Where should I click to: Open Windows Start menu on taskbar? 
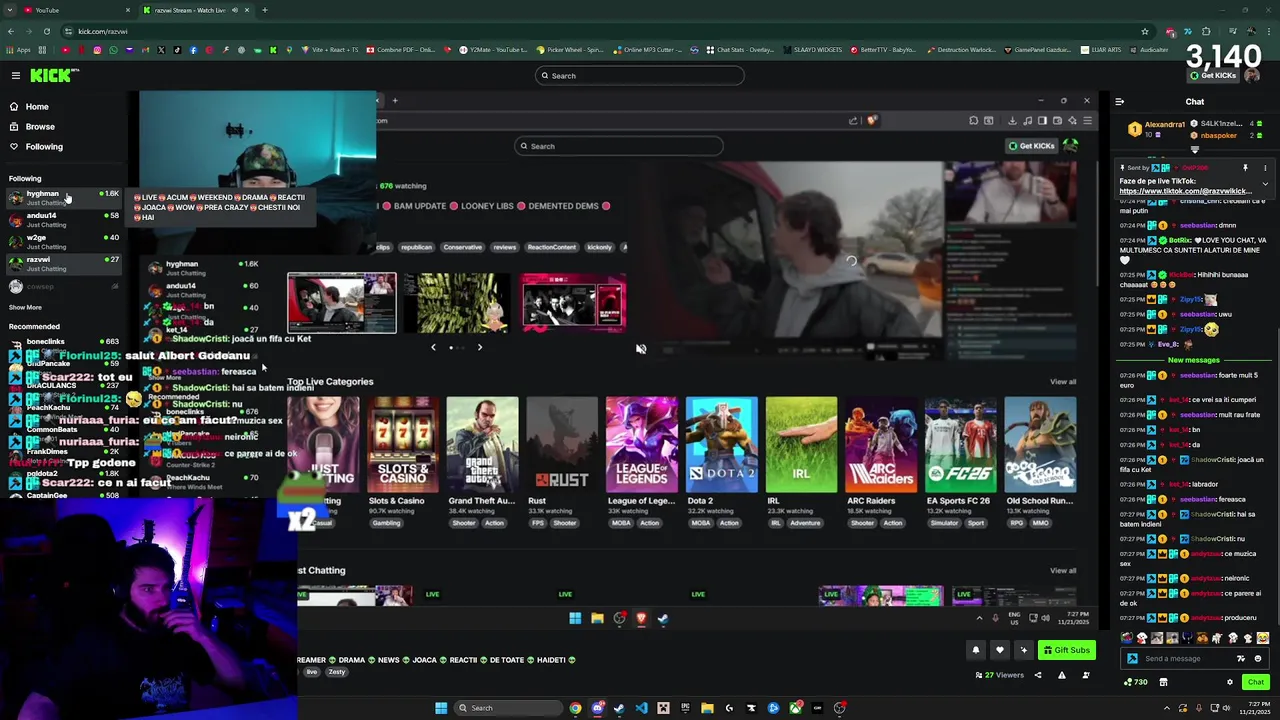(x=441, y=708)
